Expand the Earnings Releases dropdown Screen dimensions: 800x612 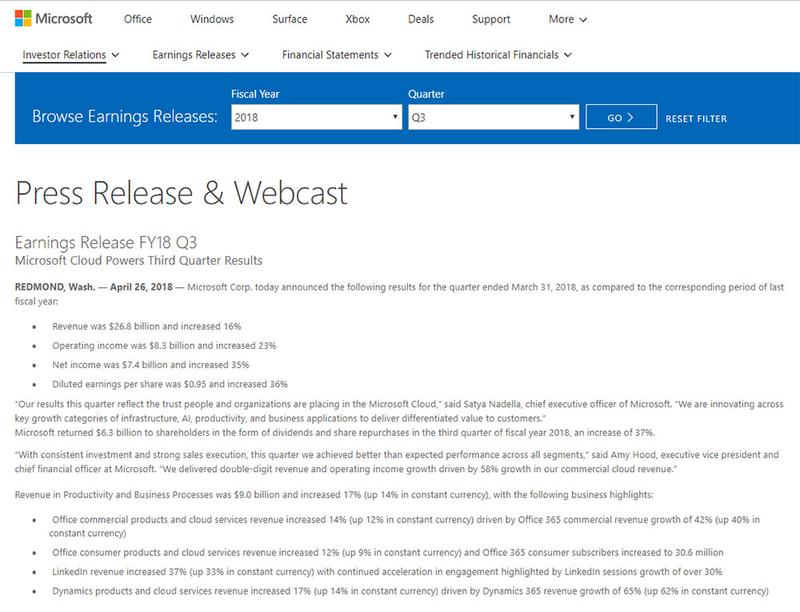click(201, 55)
